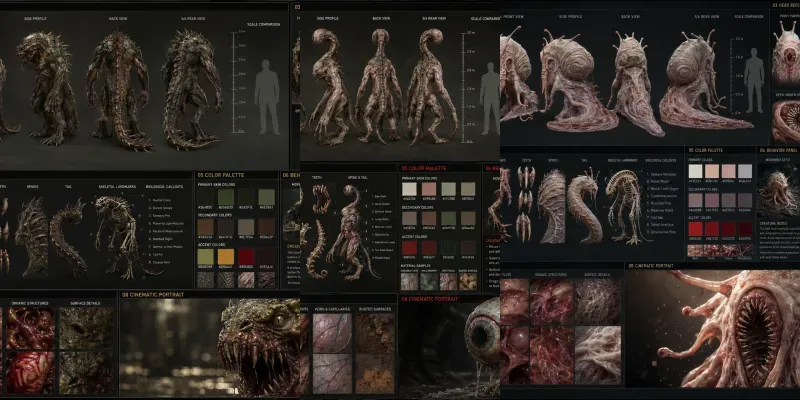Open the curled tail render on the snail creature sheet
The image size is (800, 400).
click(584, 206)
